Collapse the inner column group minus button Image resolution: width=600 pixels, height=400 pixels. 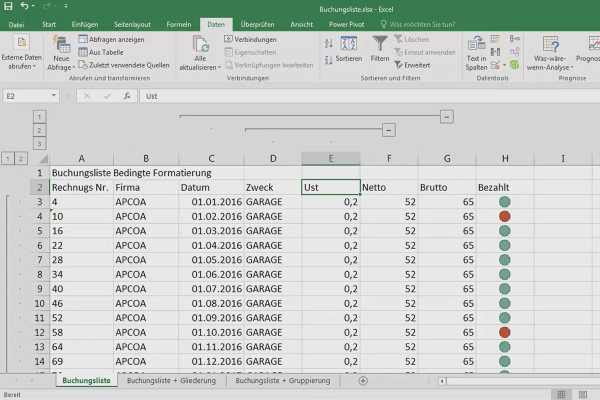[388, 130]
